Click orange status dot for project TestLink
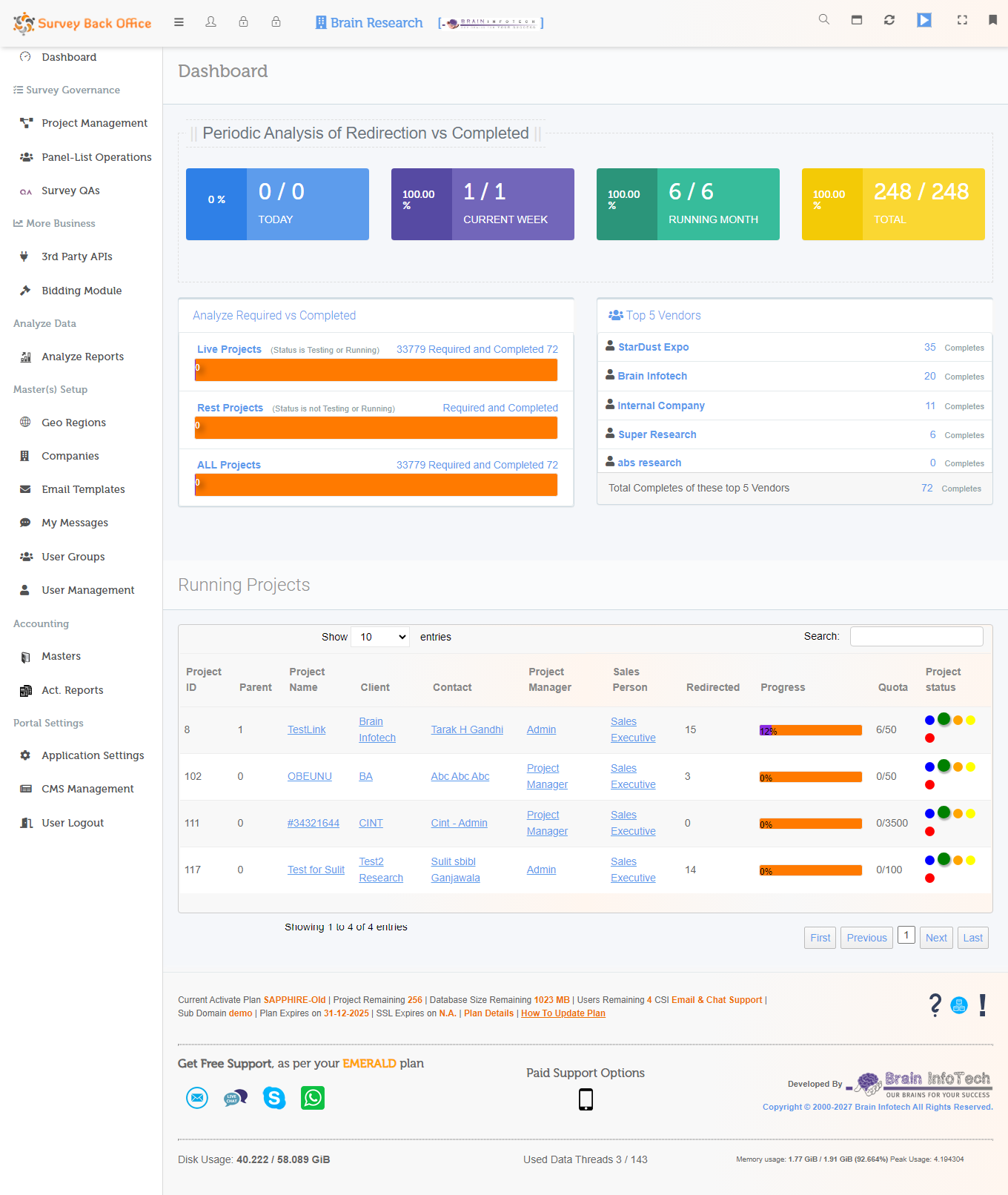Screen dimensions: 1008x1195 tap(958, 721)
